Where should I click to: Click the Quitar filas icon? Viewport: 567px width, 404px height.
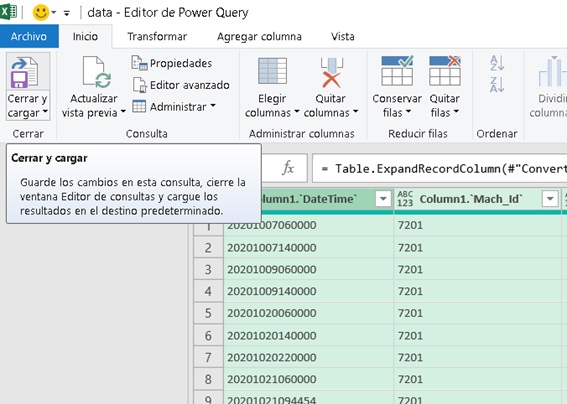[445, 71]
